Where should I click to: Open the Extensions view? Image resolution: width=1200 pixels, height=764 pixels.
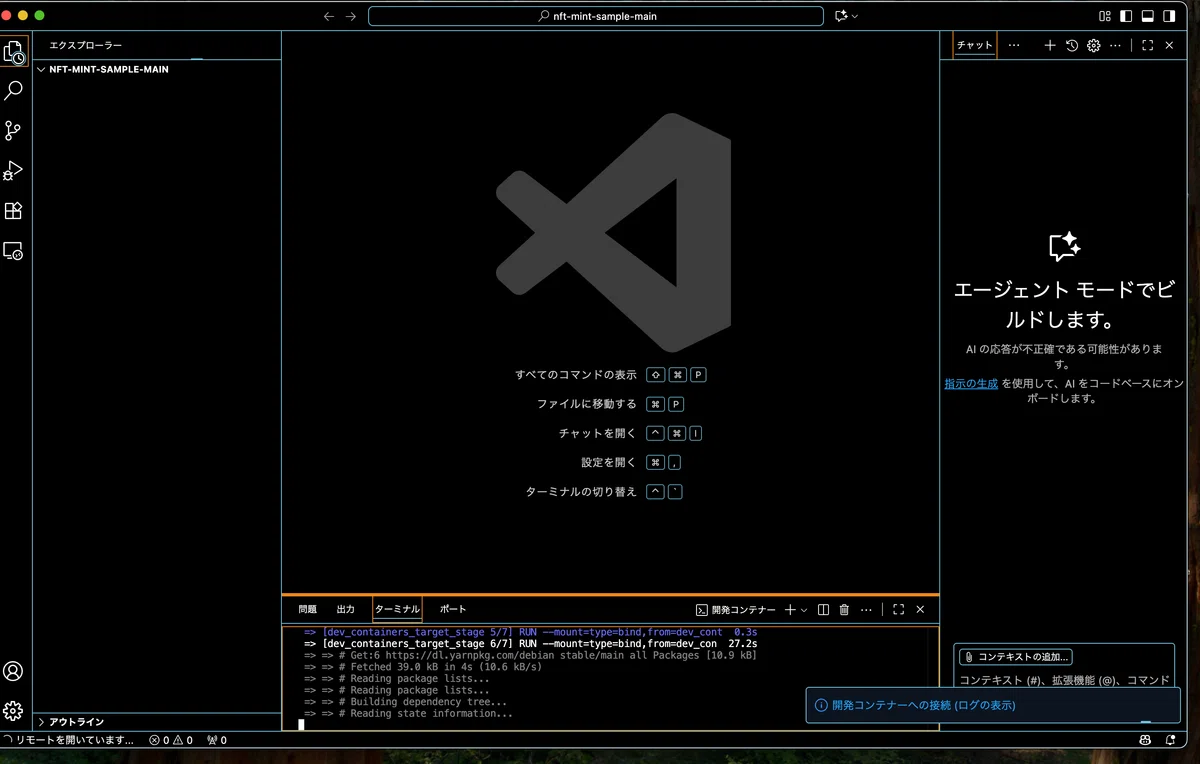pyautogui.click(x=13, y=211)
